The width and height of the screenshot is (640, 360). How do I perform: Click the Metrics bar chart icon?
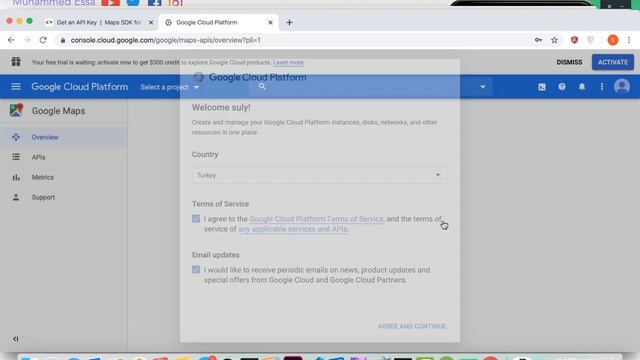16,177
